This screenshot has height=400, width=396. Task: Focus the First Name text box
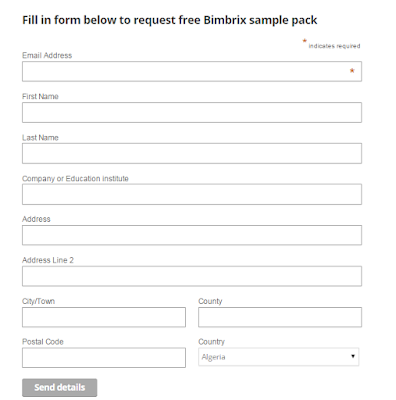192,112
